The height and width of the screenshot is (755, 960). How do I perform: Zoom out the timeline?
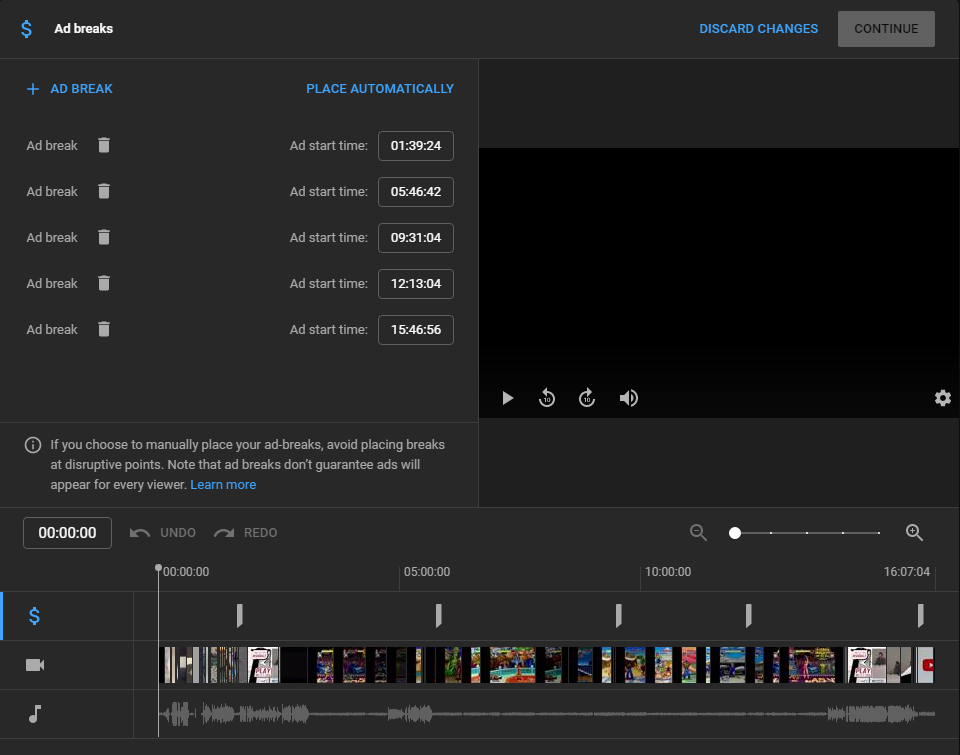(x=698, y=533)
